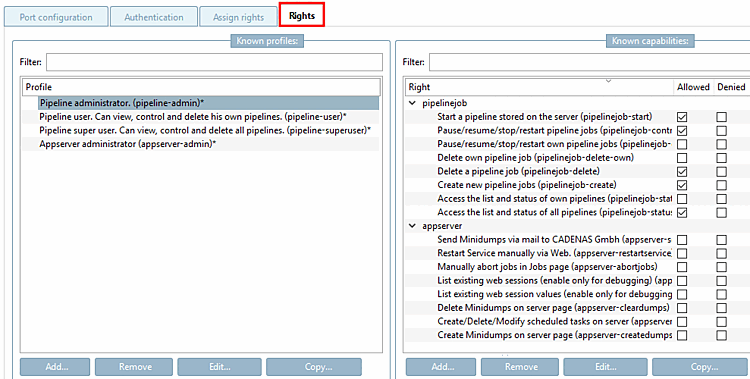Uncheck Allowed for pipelinejob-start
The height and width of the screenshot is (379, 750).
click(682, 117)
